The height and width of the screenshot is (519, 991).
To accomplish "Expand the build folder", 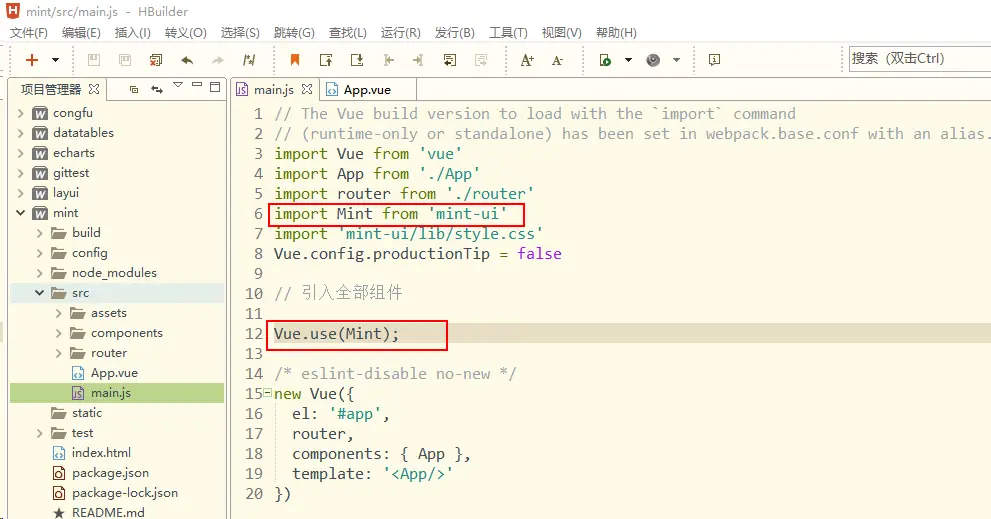I will (39, 233).
